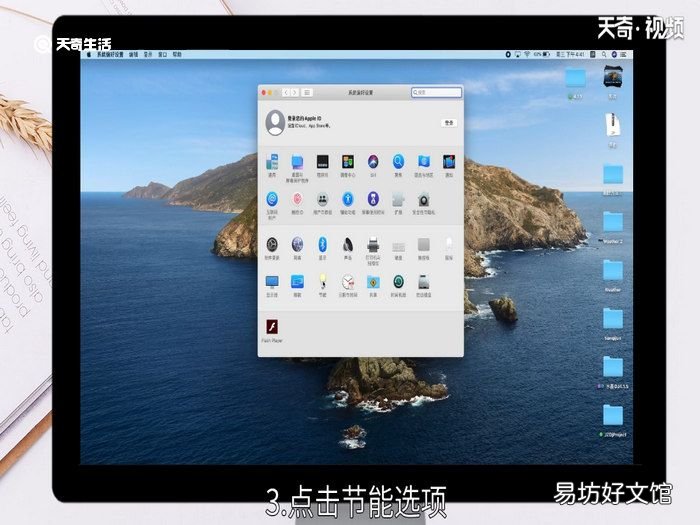Screen dimensions: 700x525
Task: Open Desktop & Screen Saver preferences
Action: click(x=297, y=162)
